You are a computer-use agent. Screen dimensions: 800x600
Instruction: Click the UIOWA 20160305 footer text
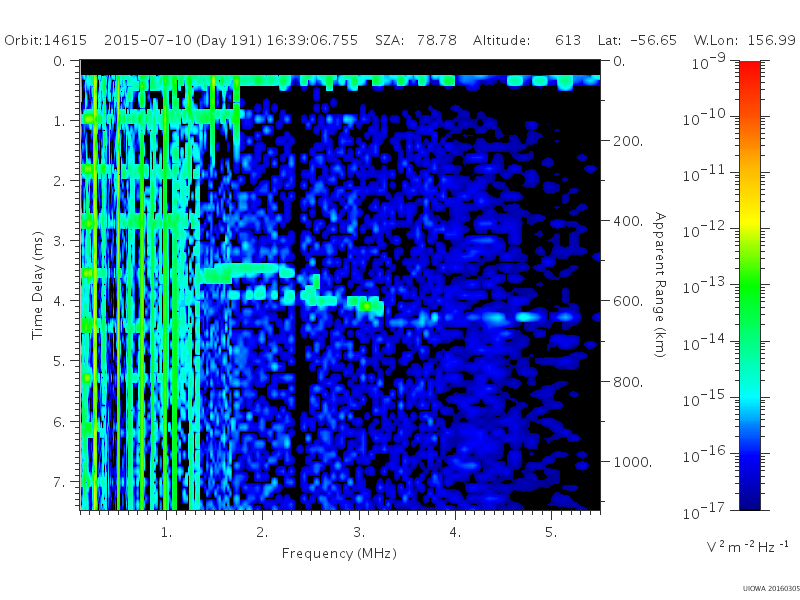point(771,589)
